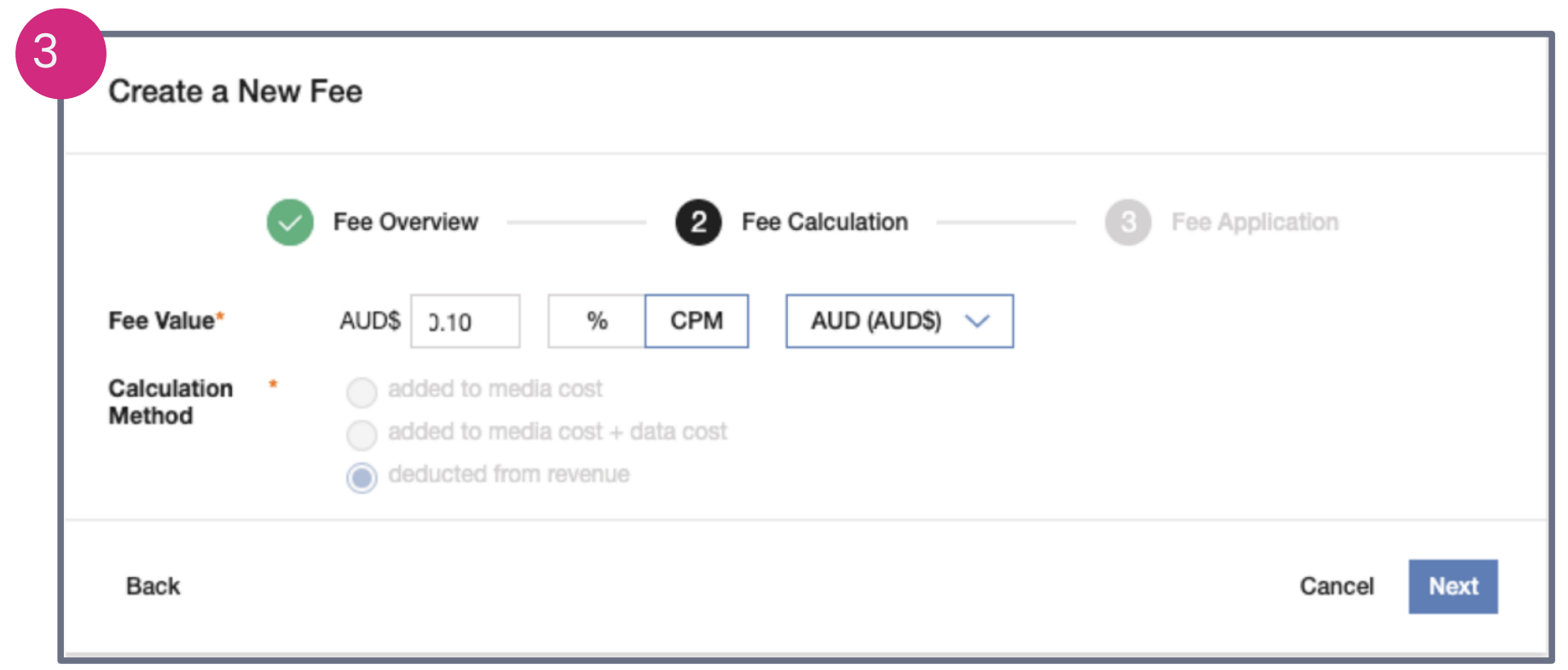1568x670 pixels.
Task: Choose 'added to media cost + data cost'
Action: pyautogui.click(x=362, y=435)
